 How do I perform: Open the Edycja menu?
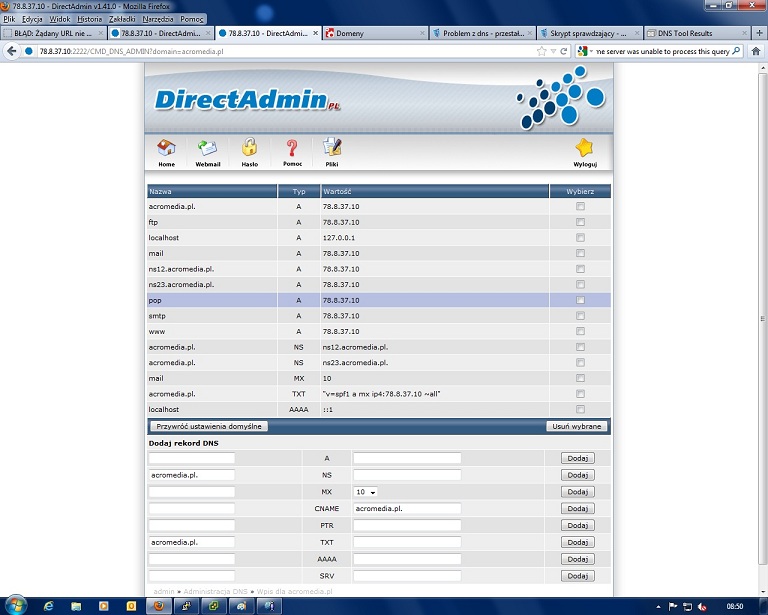tap(32, 19)
